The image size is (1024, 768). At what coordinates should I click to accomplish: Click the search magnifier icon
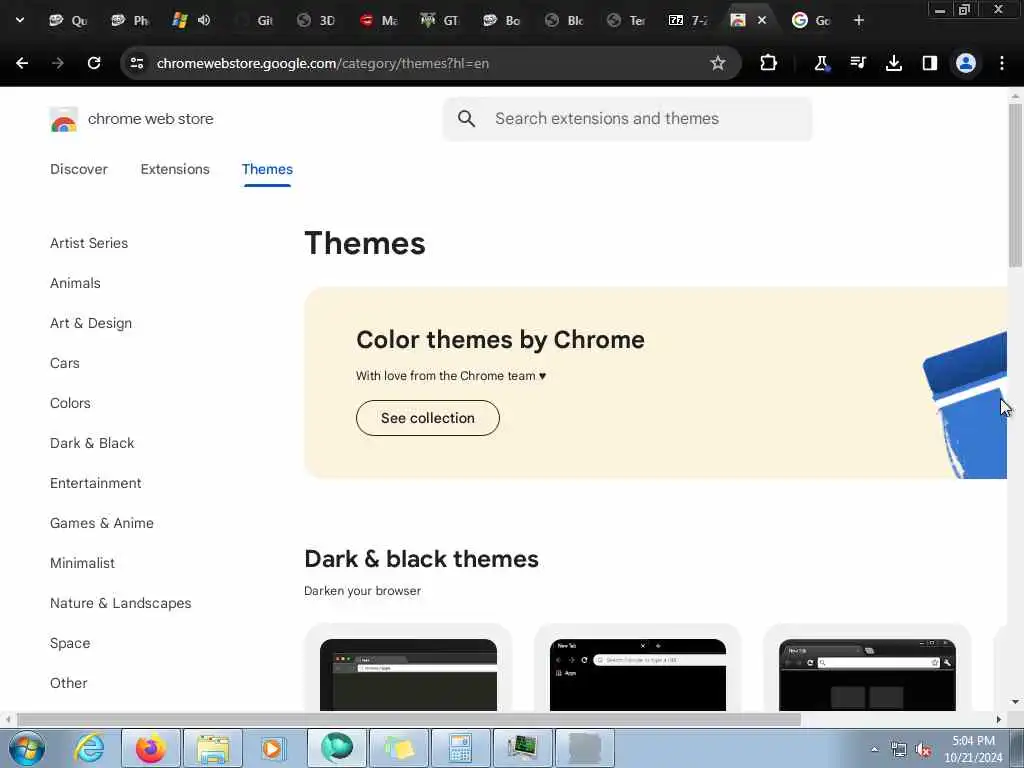coord(466,119)
